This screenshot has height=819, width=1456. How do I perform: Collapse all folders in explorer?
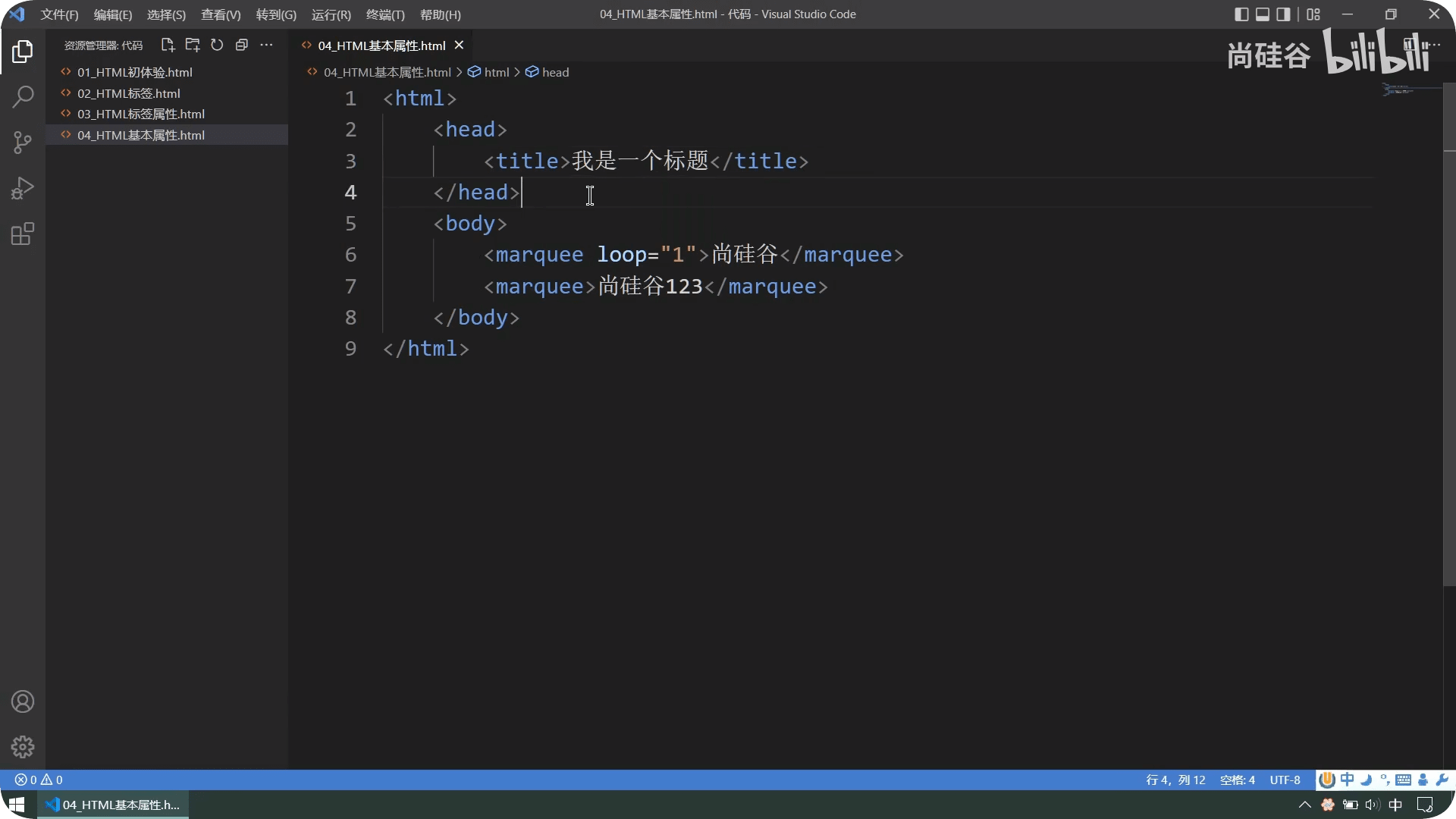[x=242, y=45]
